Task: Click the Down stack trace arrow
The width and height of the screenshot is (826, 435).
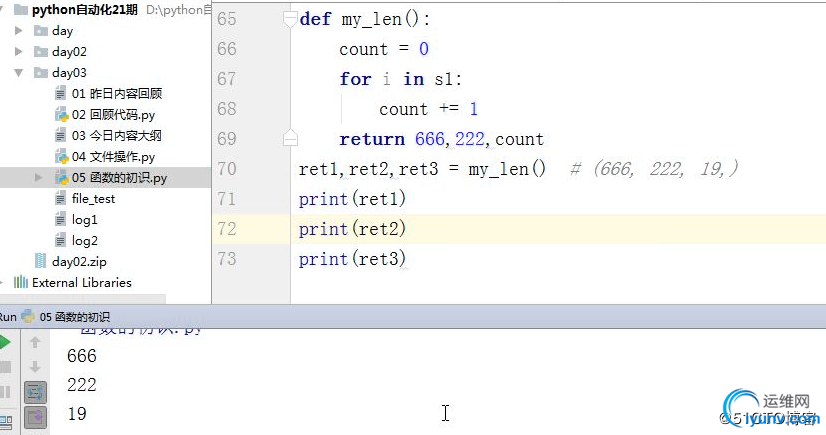Action: [35, 367]
